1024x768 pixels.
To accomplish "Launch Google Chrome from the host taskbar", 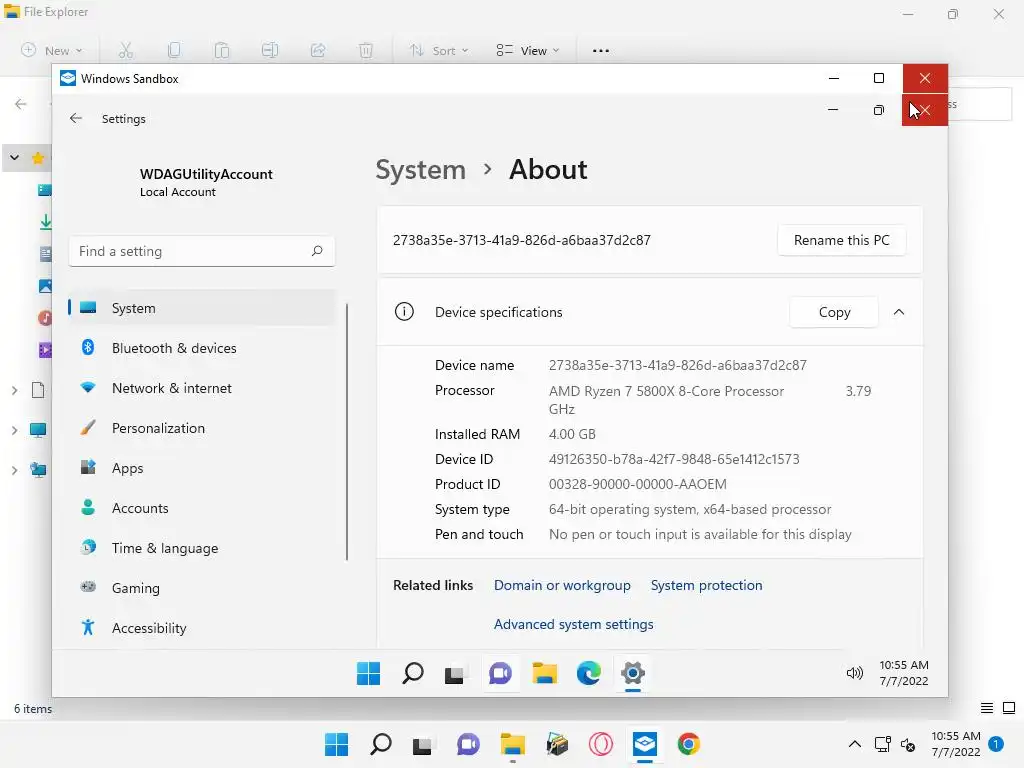I will click(689, 744).
